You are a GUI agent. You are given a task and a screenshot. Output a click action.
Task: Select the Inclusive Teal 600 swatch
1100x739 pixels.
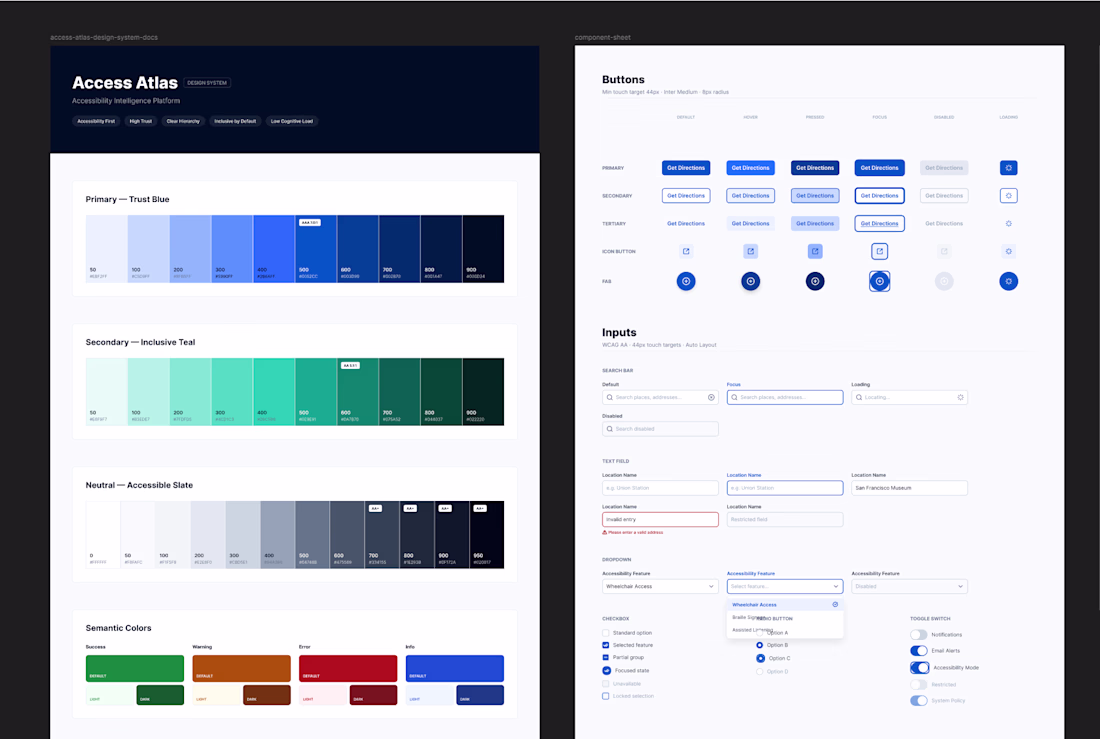(x=358, y=392)
